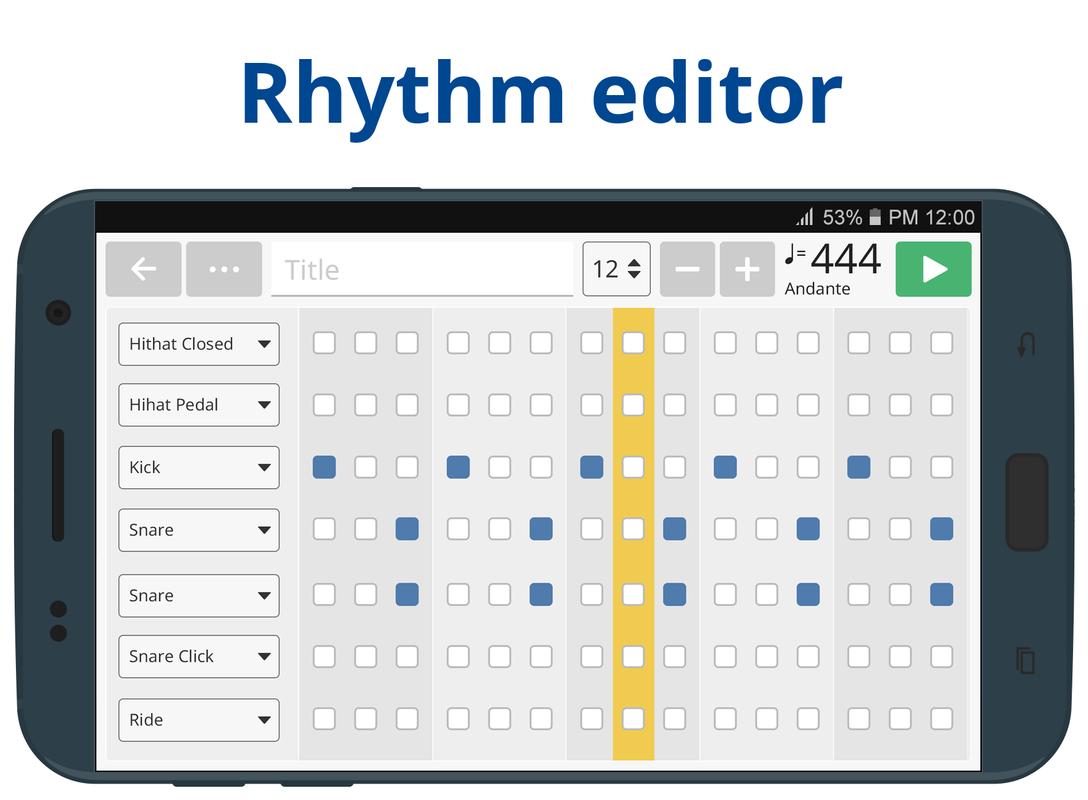Open the three-dots more options menu

[x=224, y=269]
